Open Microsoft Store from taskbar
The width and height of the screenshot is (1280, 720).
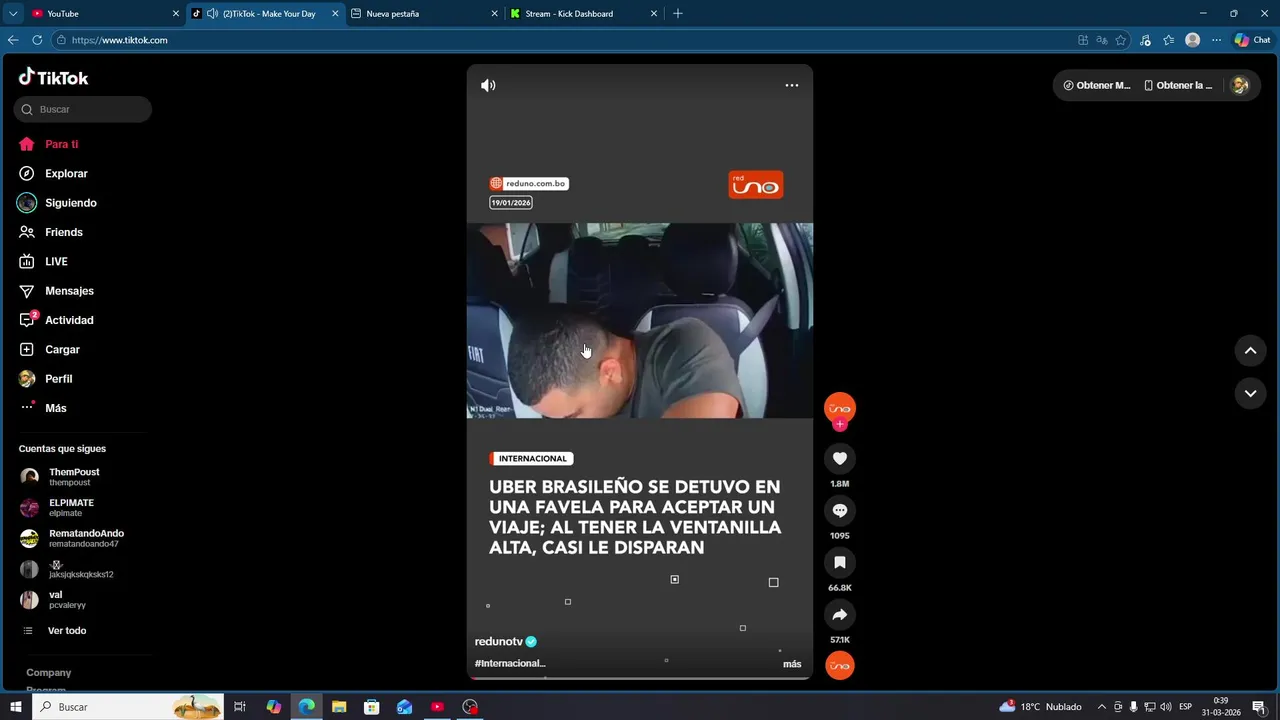point(371,707)
